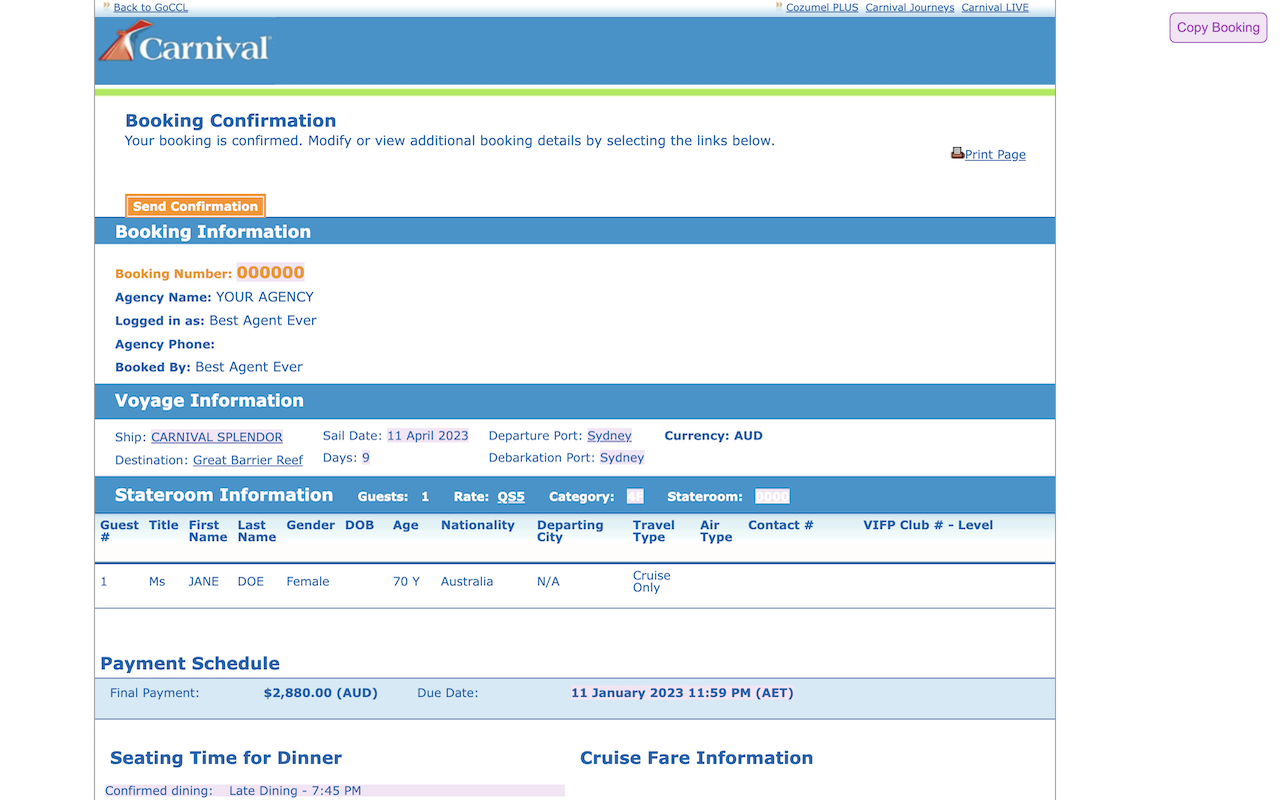Click the Cruise Only travel type cell
Image resolution: width=1280 pixels, height=800 pixels.
coord(652,581)
